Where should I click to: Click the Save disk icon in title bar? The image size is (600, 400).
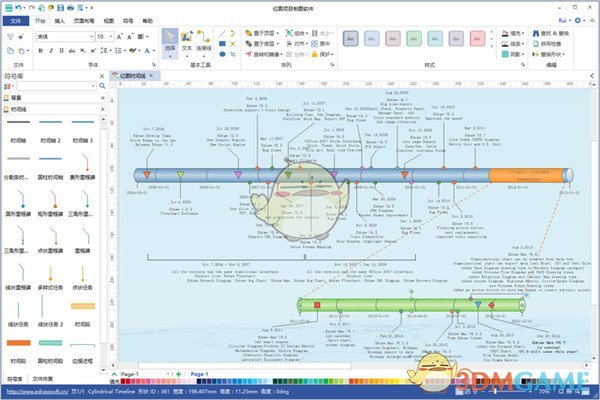coord(60,8)
